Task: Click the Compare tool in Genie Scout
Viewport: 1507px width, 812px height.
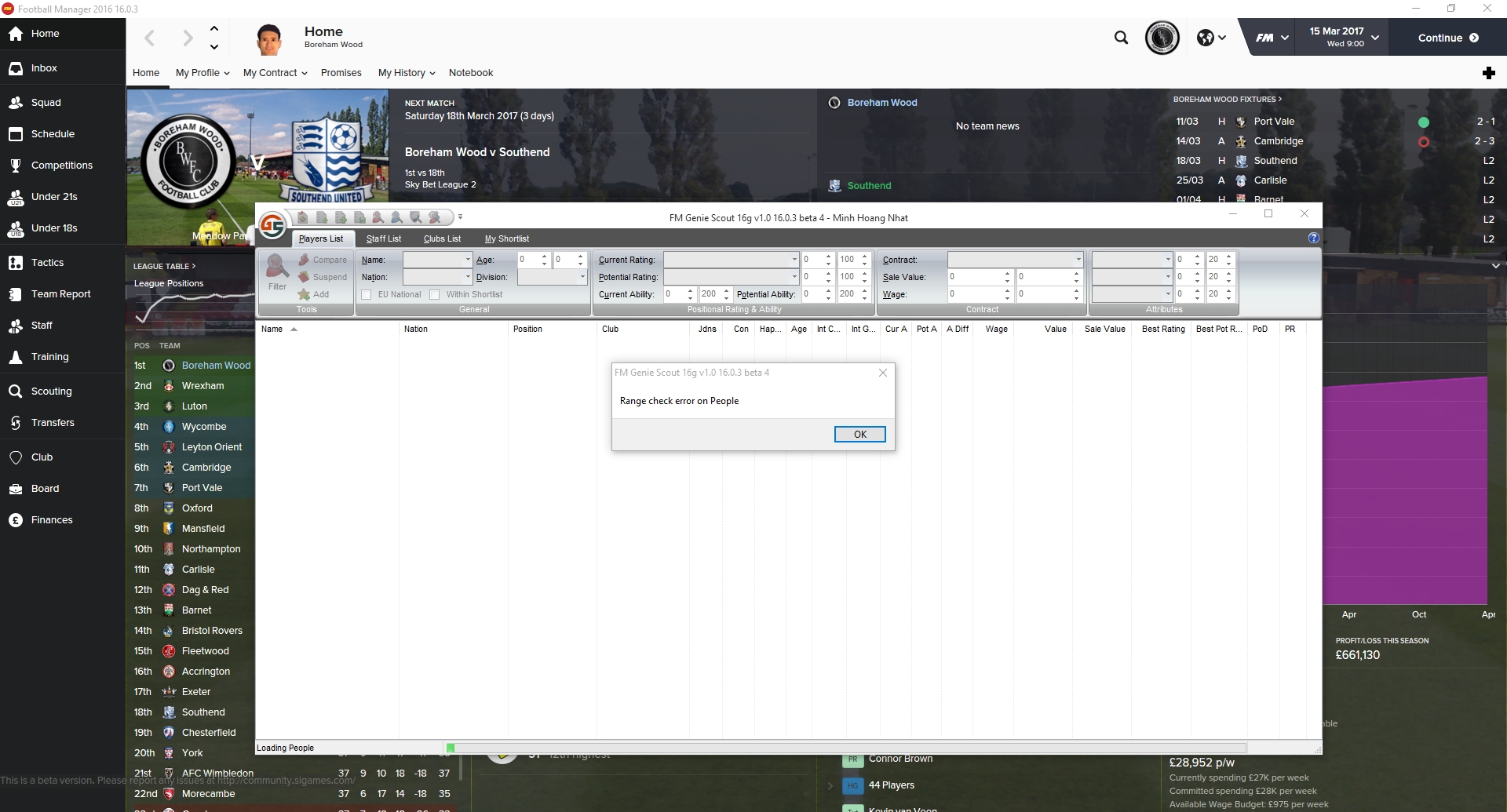Action: tap(322, 260)
